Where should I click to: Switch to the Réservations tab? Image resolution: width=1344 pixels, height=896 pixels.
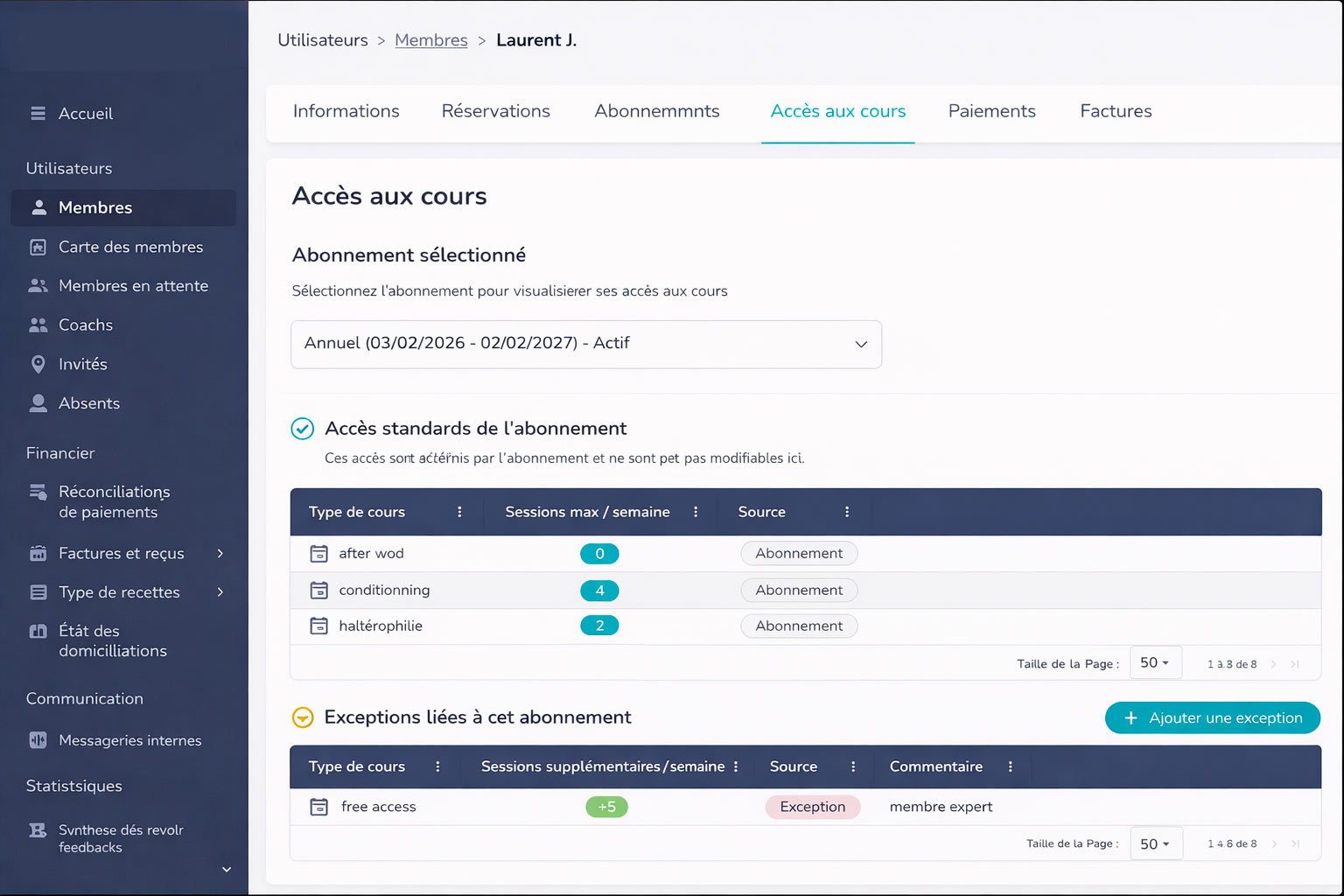tap(495, 111)
